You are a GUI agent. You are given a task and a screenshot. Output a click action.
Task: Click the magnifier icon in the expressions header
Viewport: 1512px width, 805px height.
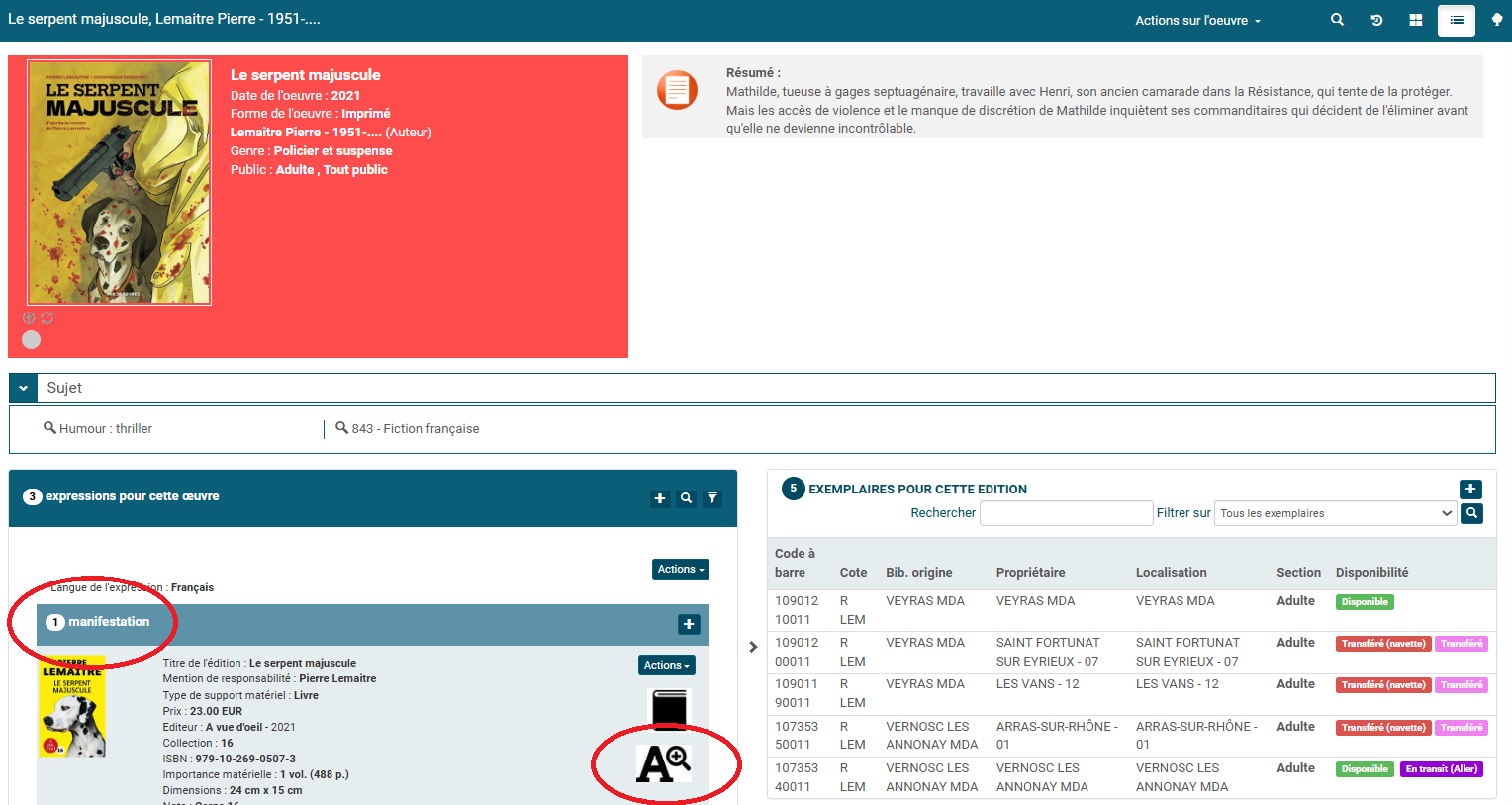686,498
